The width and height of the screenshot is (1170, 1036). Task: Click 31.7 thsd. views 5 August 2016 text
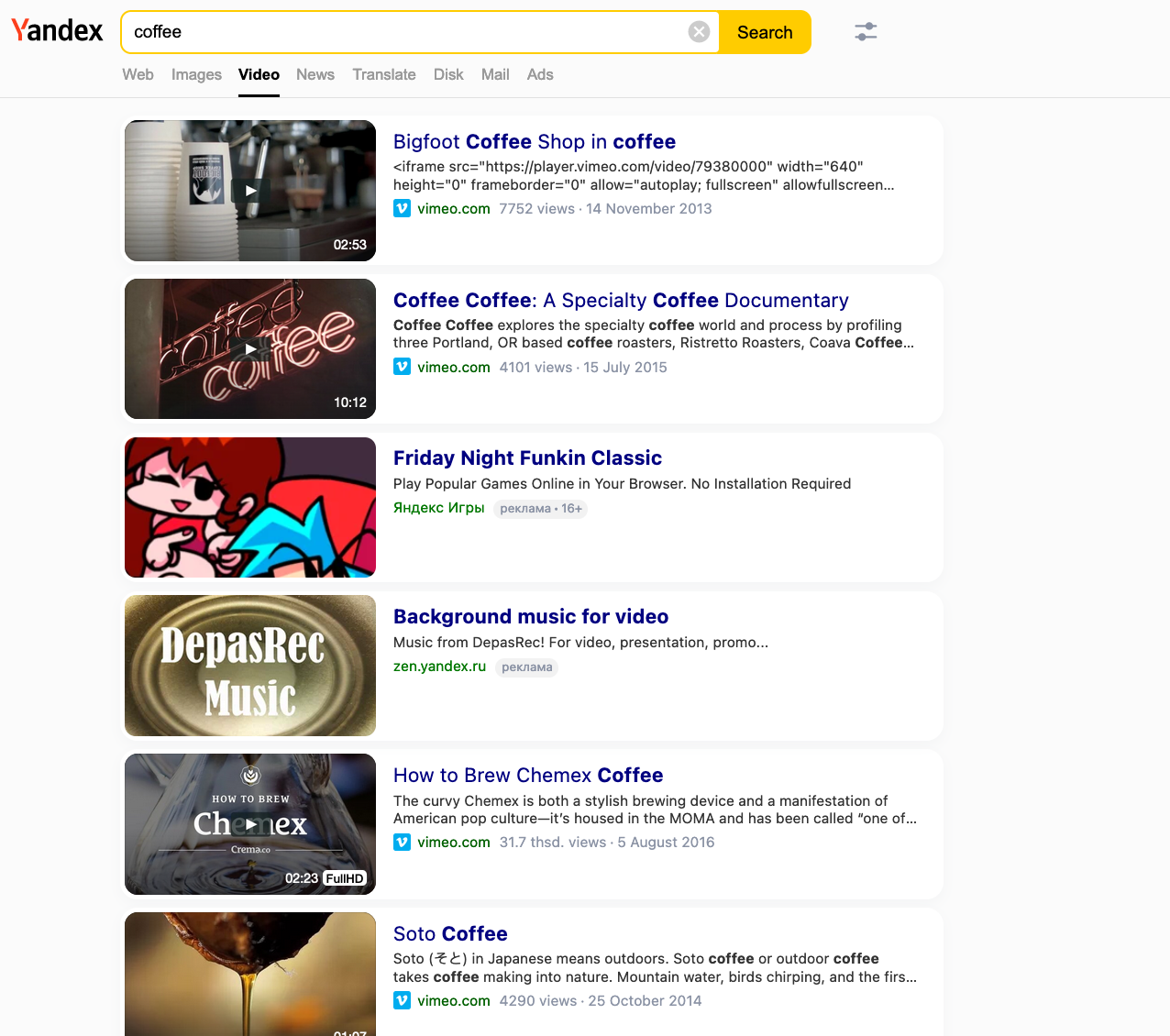pyautogui.click(x=607, y=842)
